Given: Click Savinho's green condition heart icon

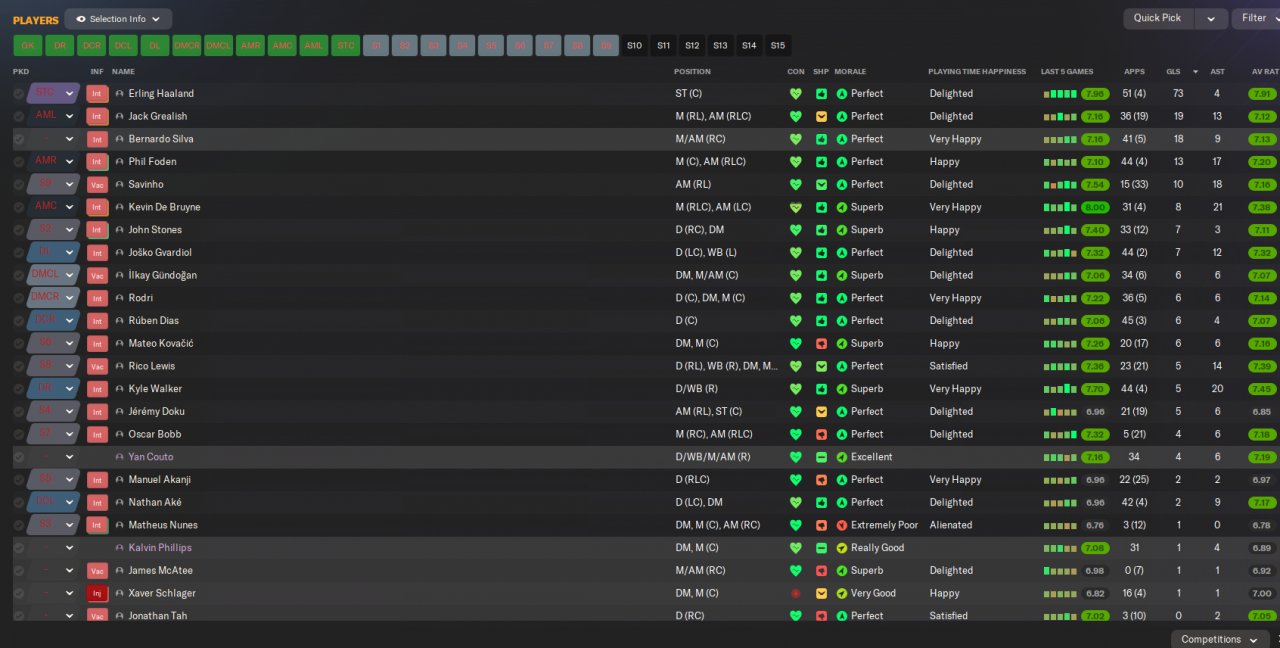Looking at the screenshot, I should 796,185.
